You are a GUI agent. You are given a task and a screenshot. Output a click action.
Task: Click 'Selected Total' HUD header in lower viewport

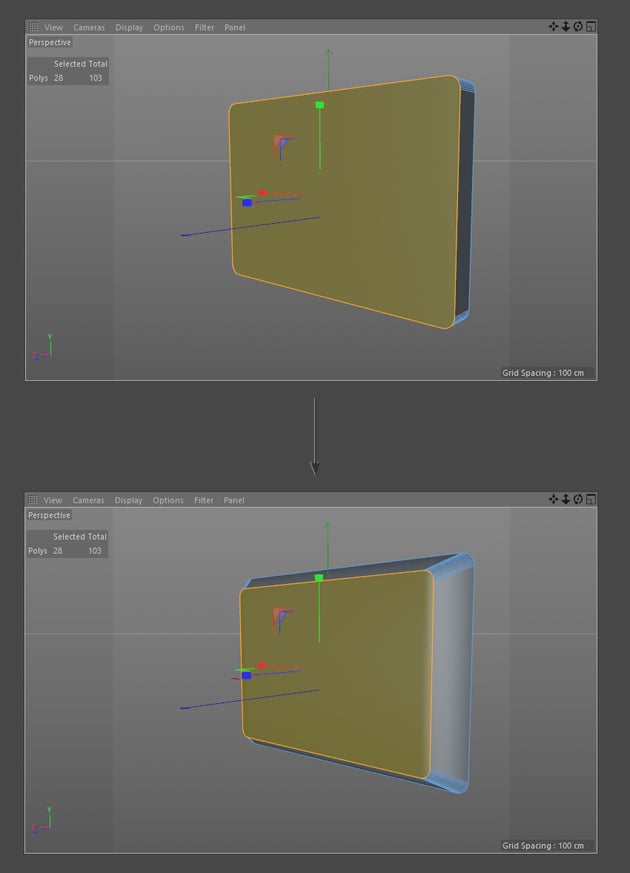pyautogui.click(x=80, y=537)
